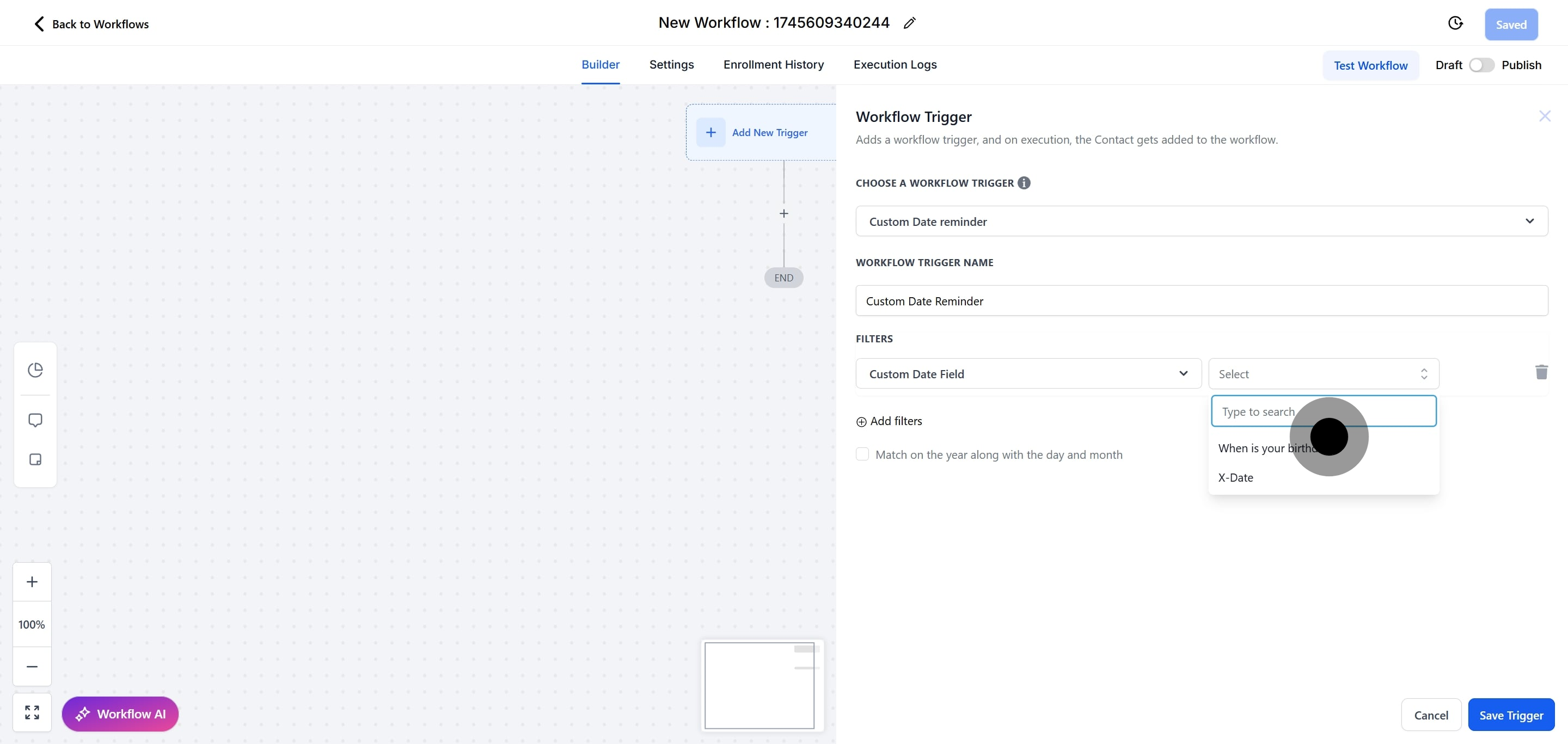This screenshot has height=744, width=1568.
Task: Toggle the Draft/Publish switch
Action: (x=1481, y=65)
